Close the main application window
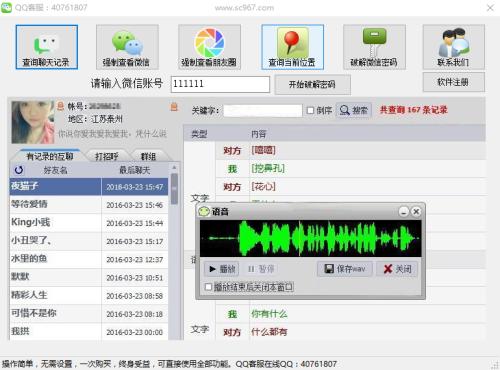 (x=490, y=7)
